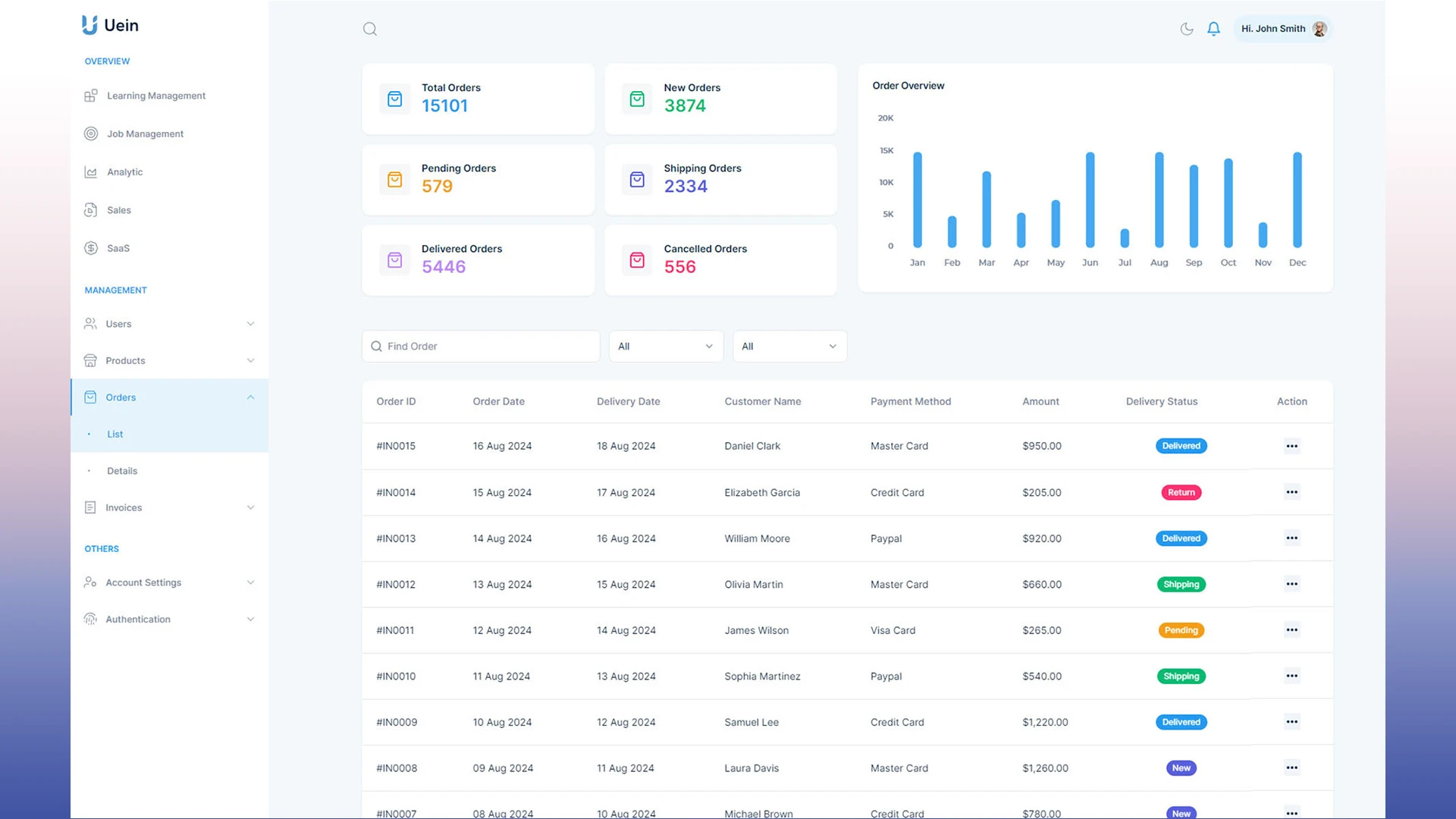
Task: Click the Dec bar in Order Overview
Action: point(1298,199)
